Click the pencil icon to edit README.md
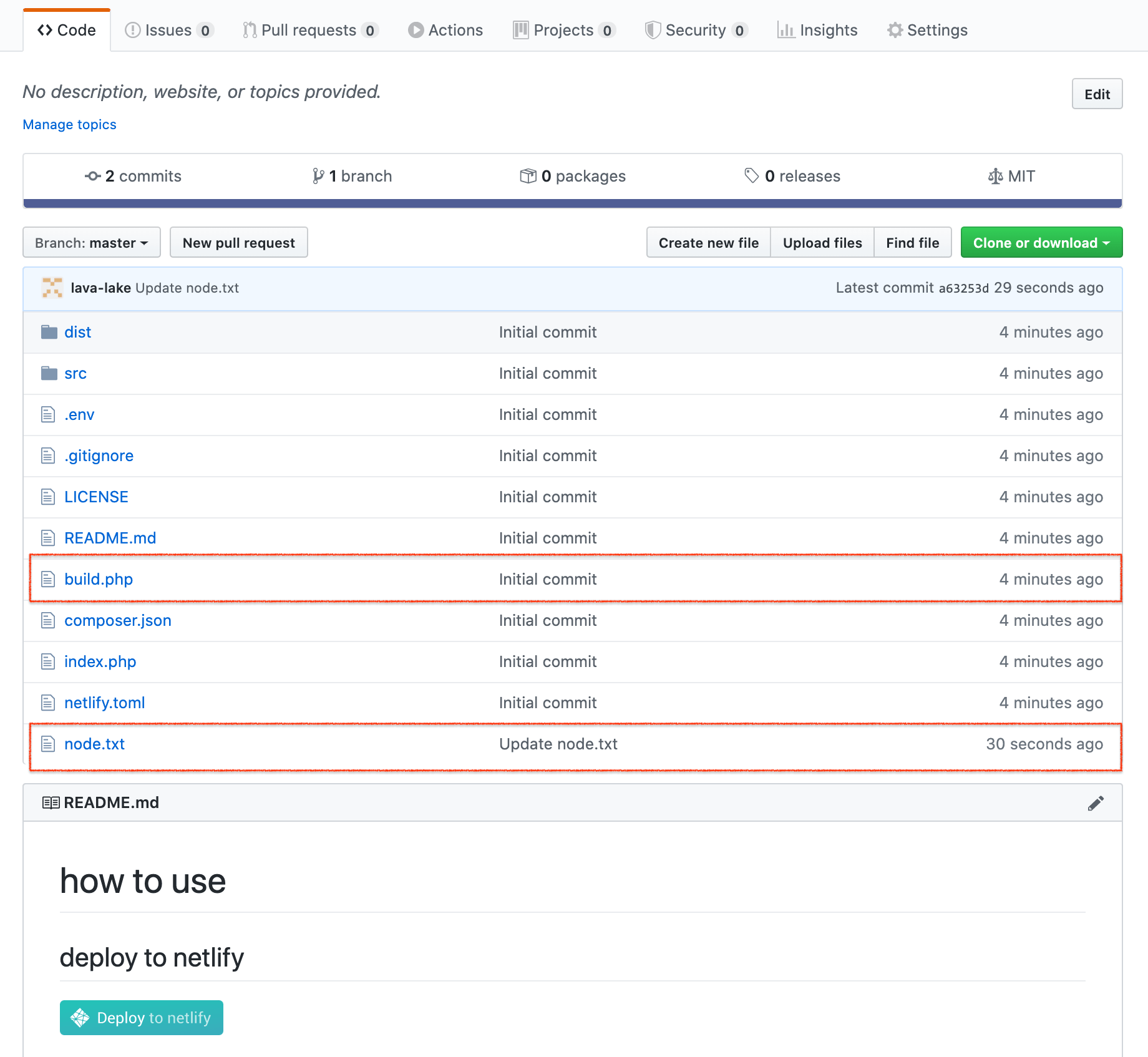The width and height of the screenshot is (1148, 1057). 1096,803
